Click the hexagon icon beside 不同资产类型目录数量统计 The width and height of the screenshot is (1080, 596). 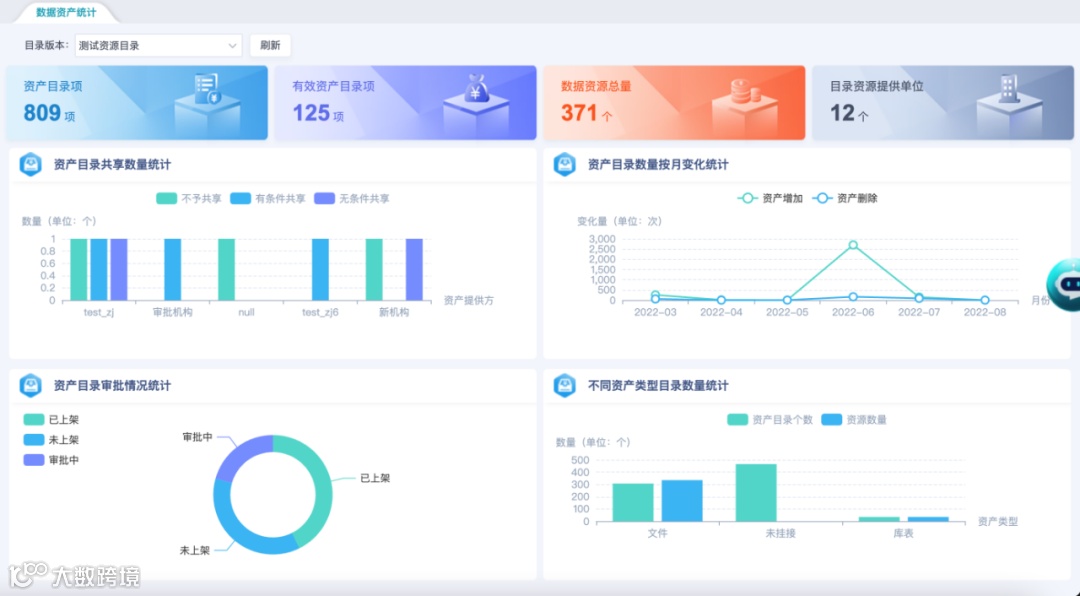[565, 385]
